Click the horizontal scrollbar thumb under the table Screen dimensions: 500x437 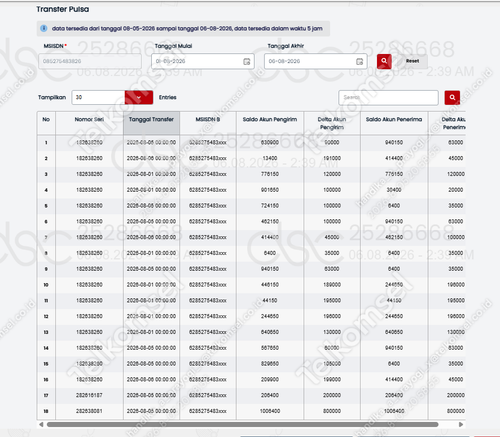click(x=242, y=424)
